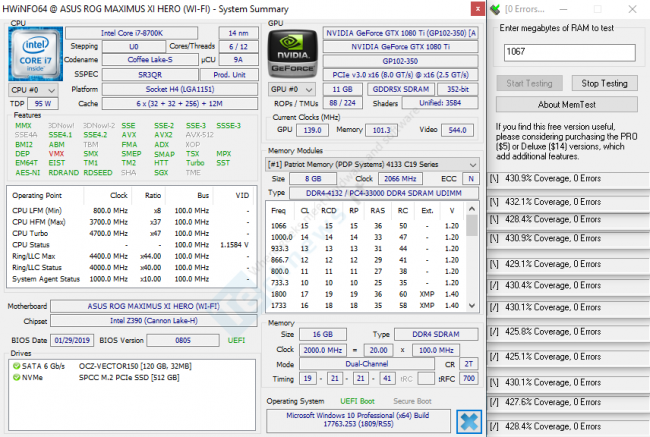Click the NVIDIA GeForce logo
Screen dimensions: 650x437
[293, 54]
